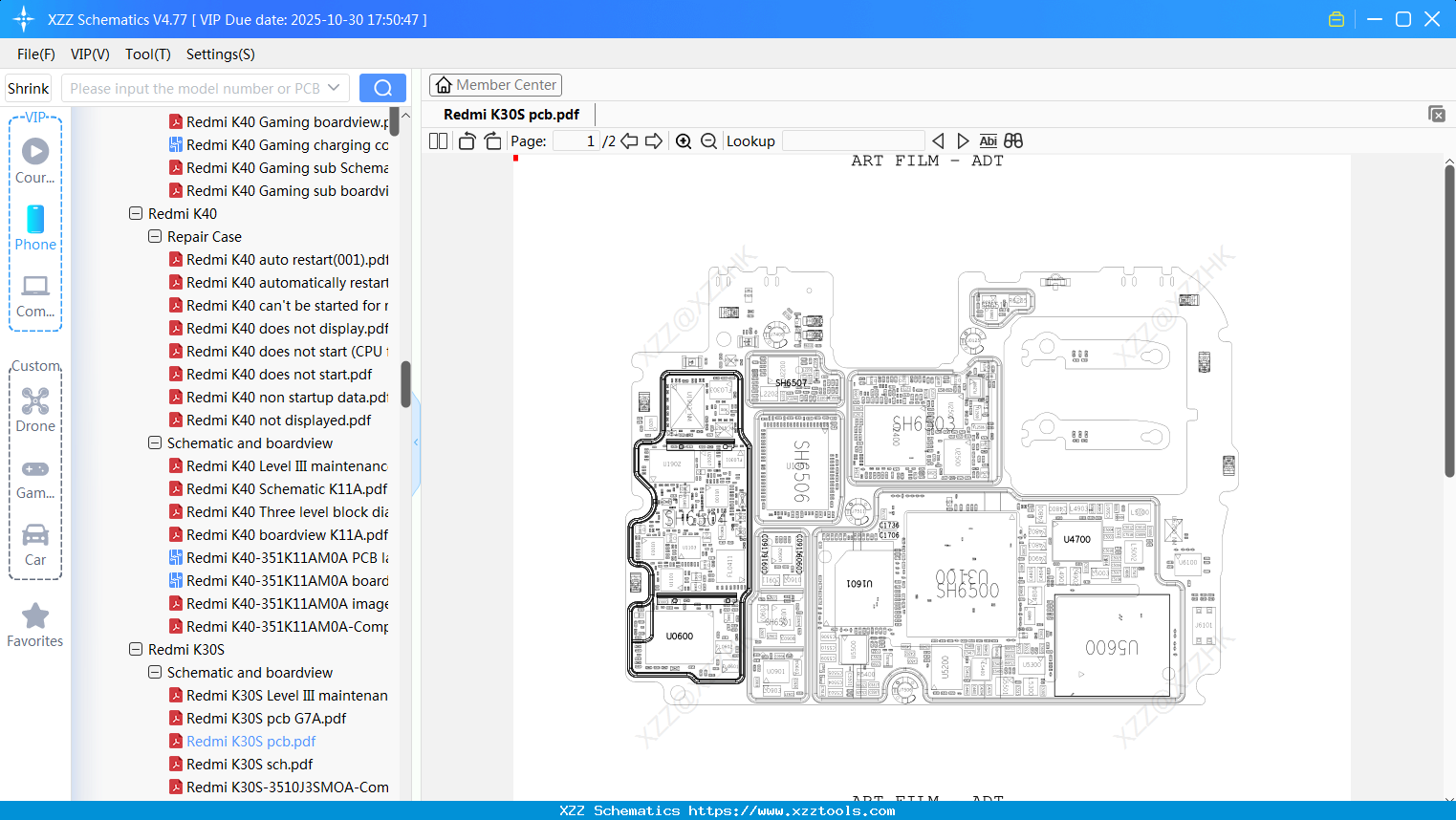This screenshot has height=820, width=1456.
Task: Open the VIP(V) menu
Action: 90,54
